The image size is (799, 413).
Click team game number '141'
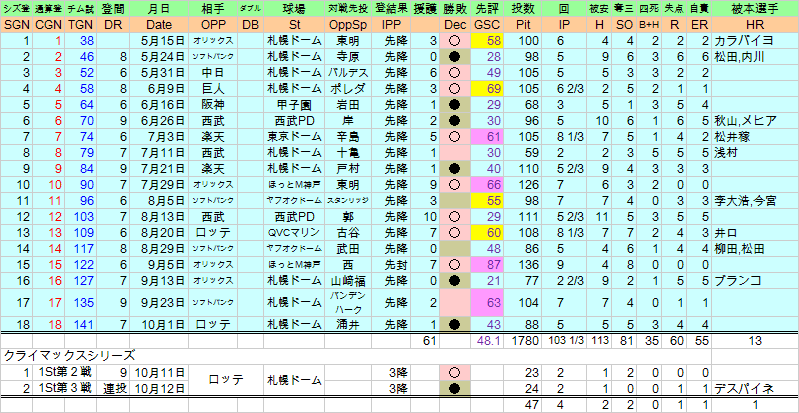81,323
